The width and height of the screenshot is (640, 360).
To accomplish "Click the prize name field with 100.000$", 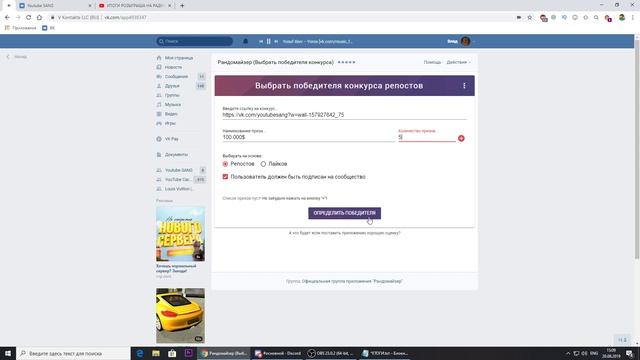I will click(308, 138).
